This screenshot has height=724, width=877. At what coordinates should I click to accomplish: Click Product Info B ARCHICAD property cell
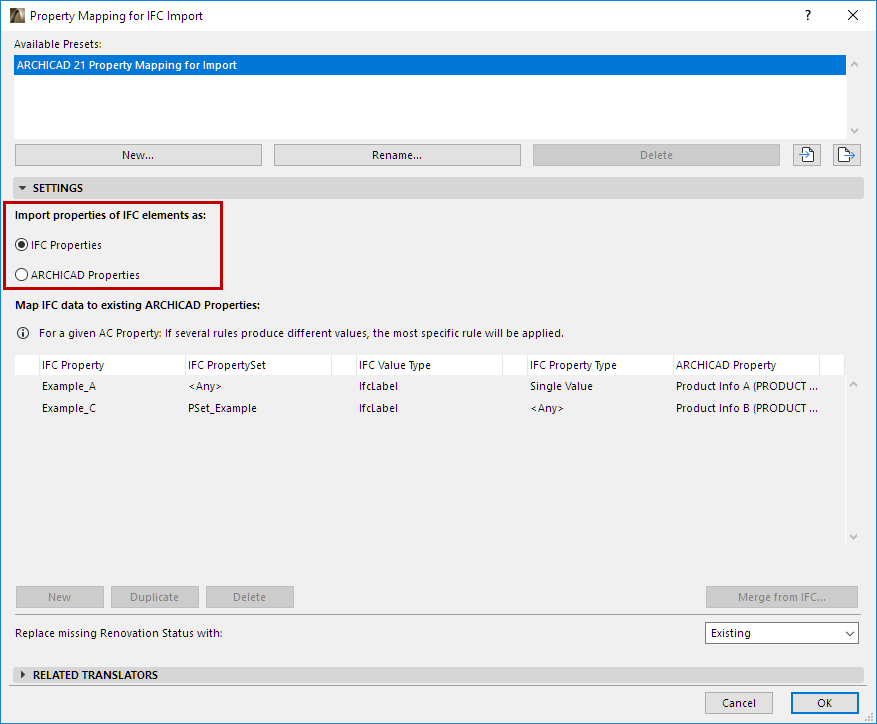click(x=747, y=408)
